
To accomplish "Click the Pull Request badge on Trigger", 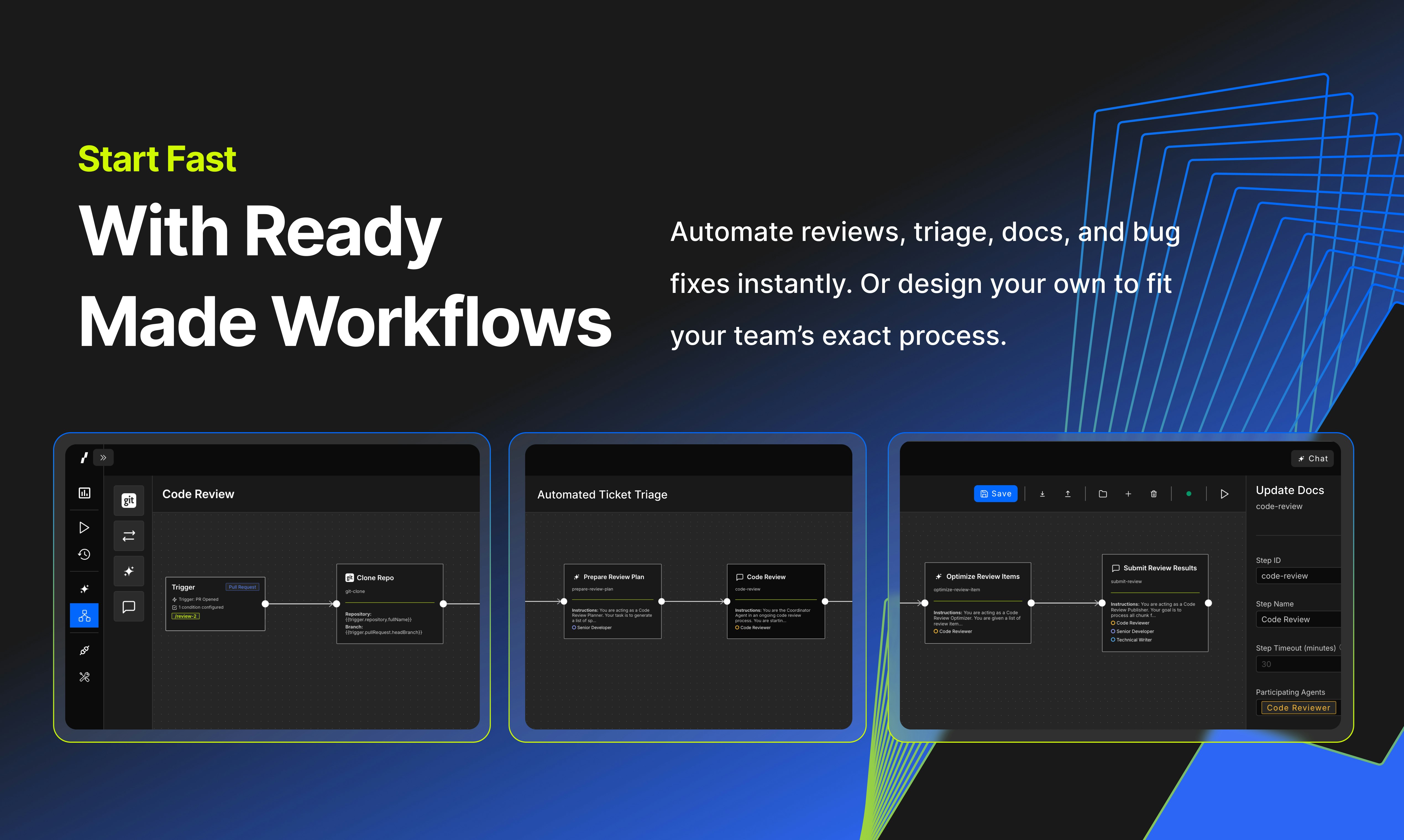I will pos(242,587).
